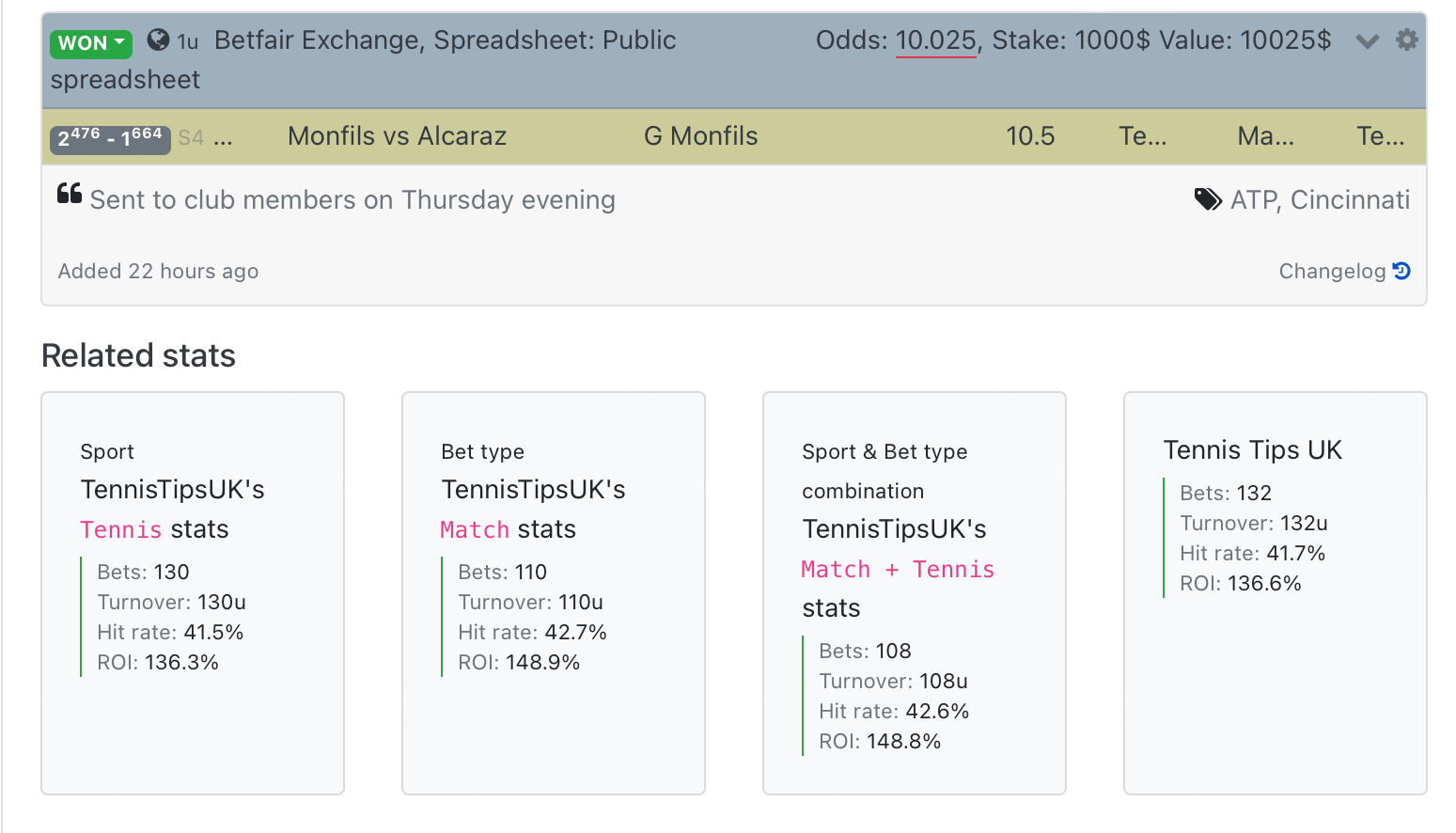The height and width of the screenshot is (833, 1456).
Task: Click the Turnover: 110u stat
Action: [530, 602]
